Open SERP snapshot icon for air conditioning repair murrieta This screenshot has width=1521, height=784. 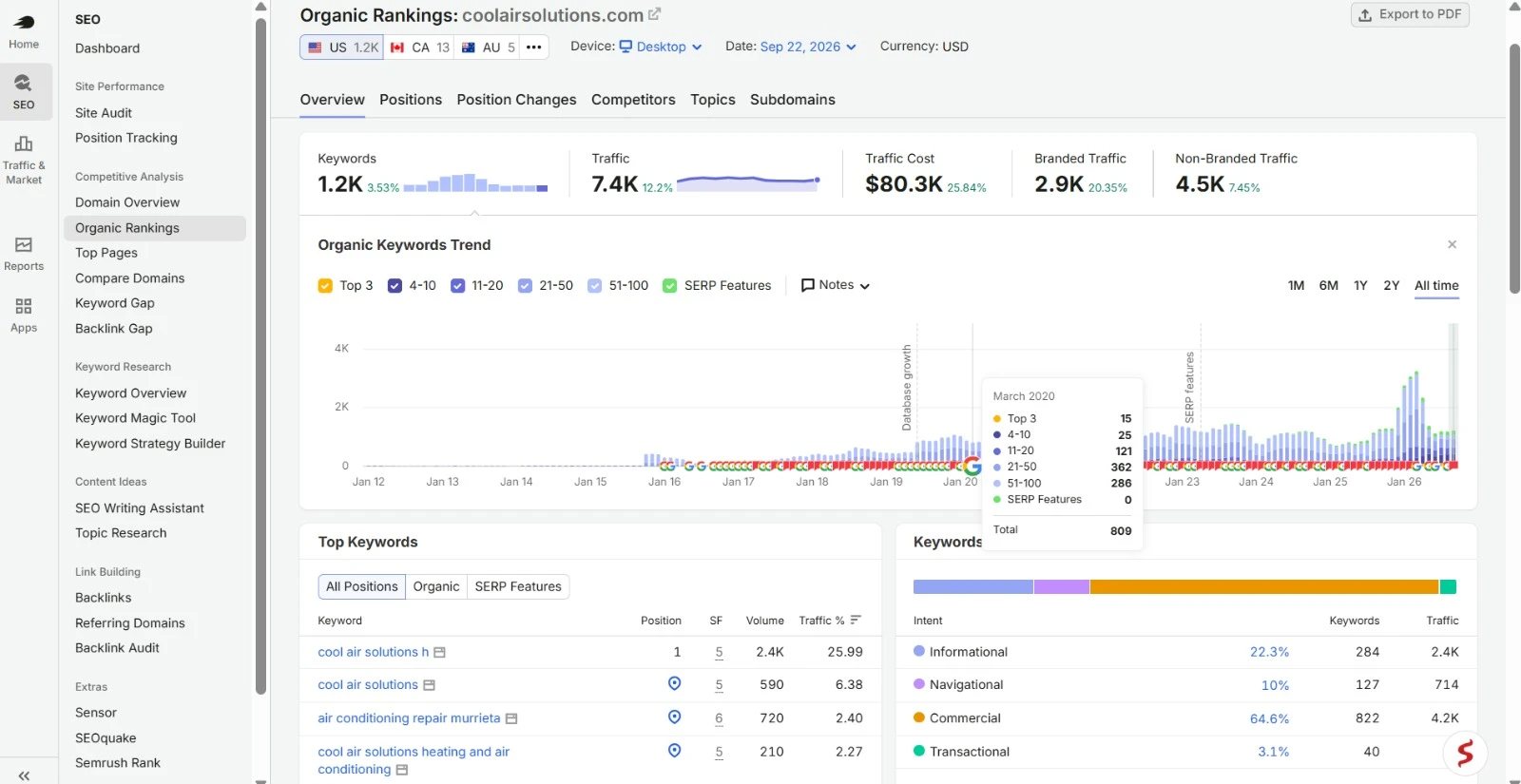[511, 718]
